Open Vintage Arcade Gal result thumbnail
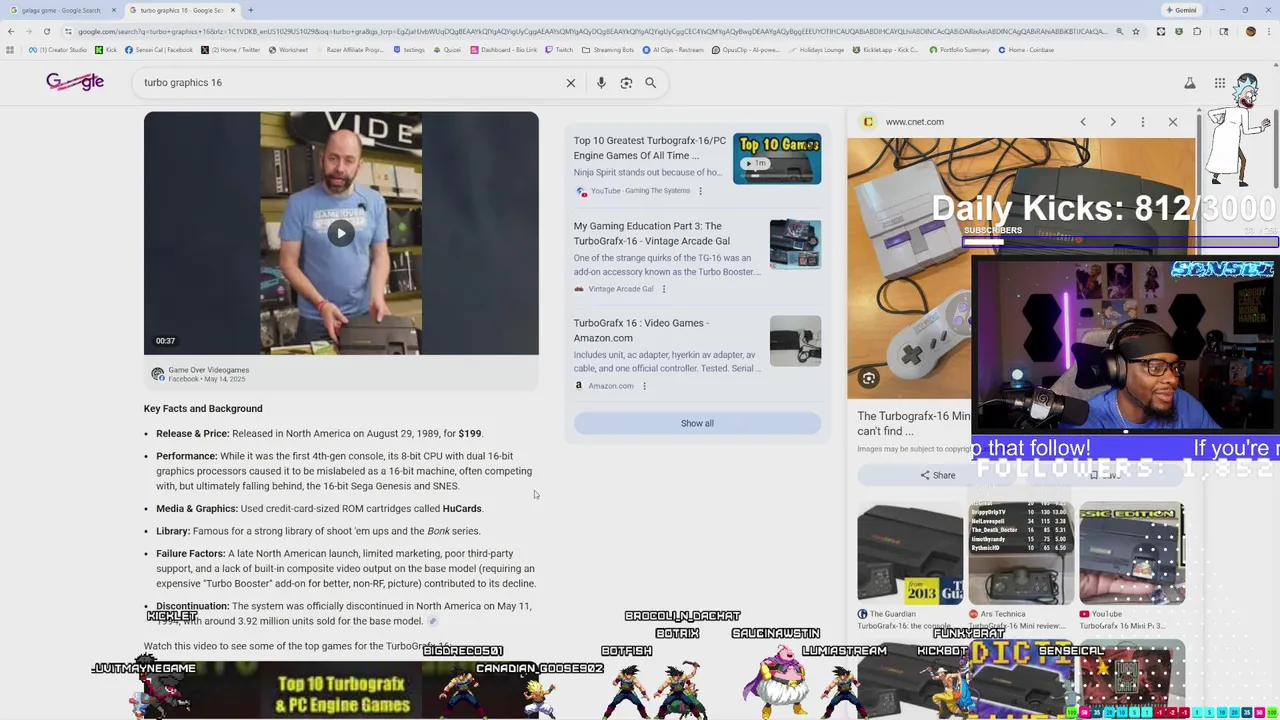This screenshot has width=1280, height=720. coord(795,244)
